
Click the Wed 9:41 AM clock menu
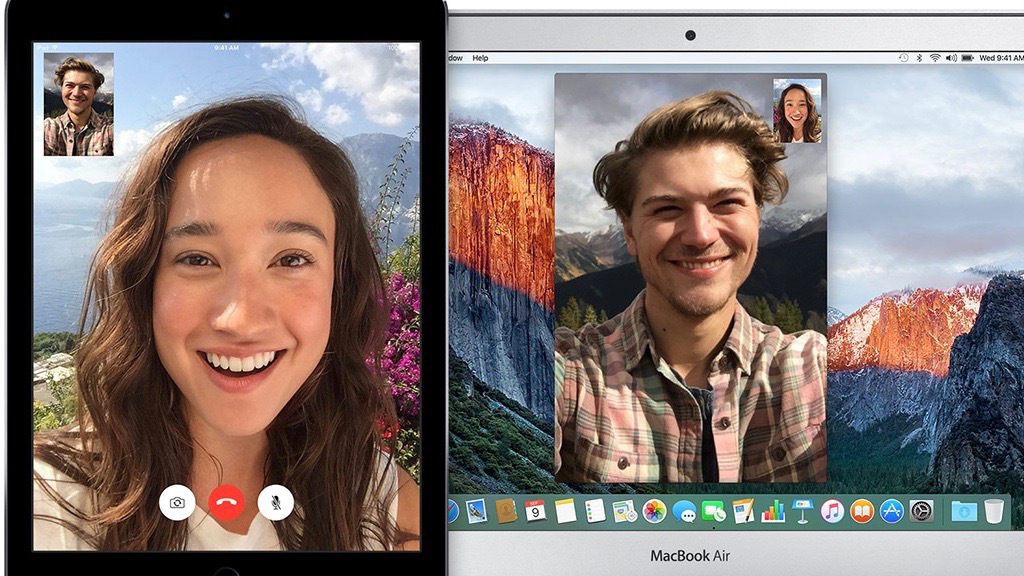point(1001,58)
